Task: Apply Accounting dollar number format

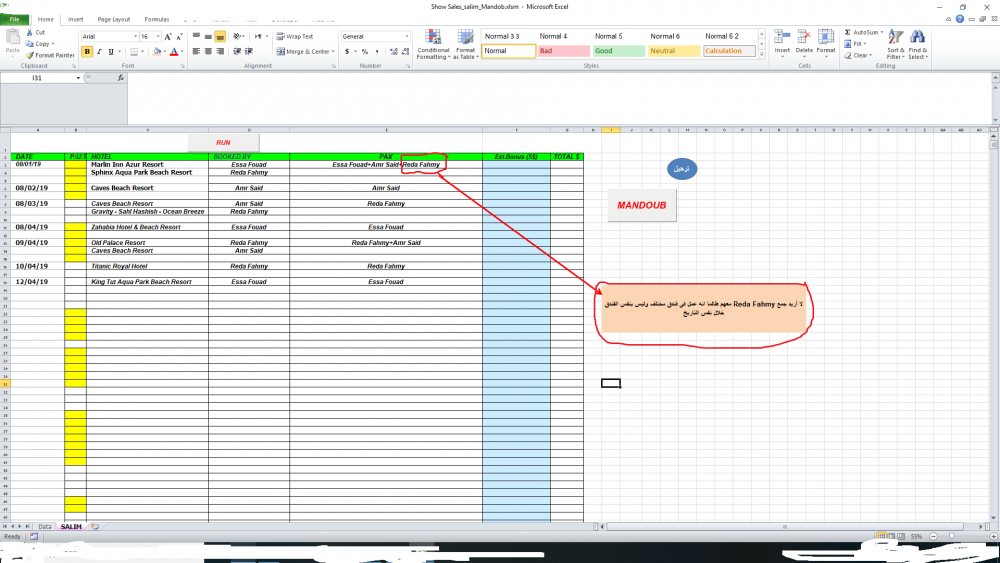Action: [347, 52]
